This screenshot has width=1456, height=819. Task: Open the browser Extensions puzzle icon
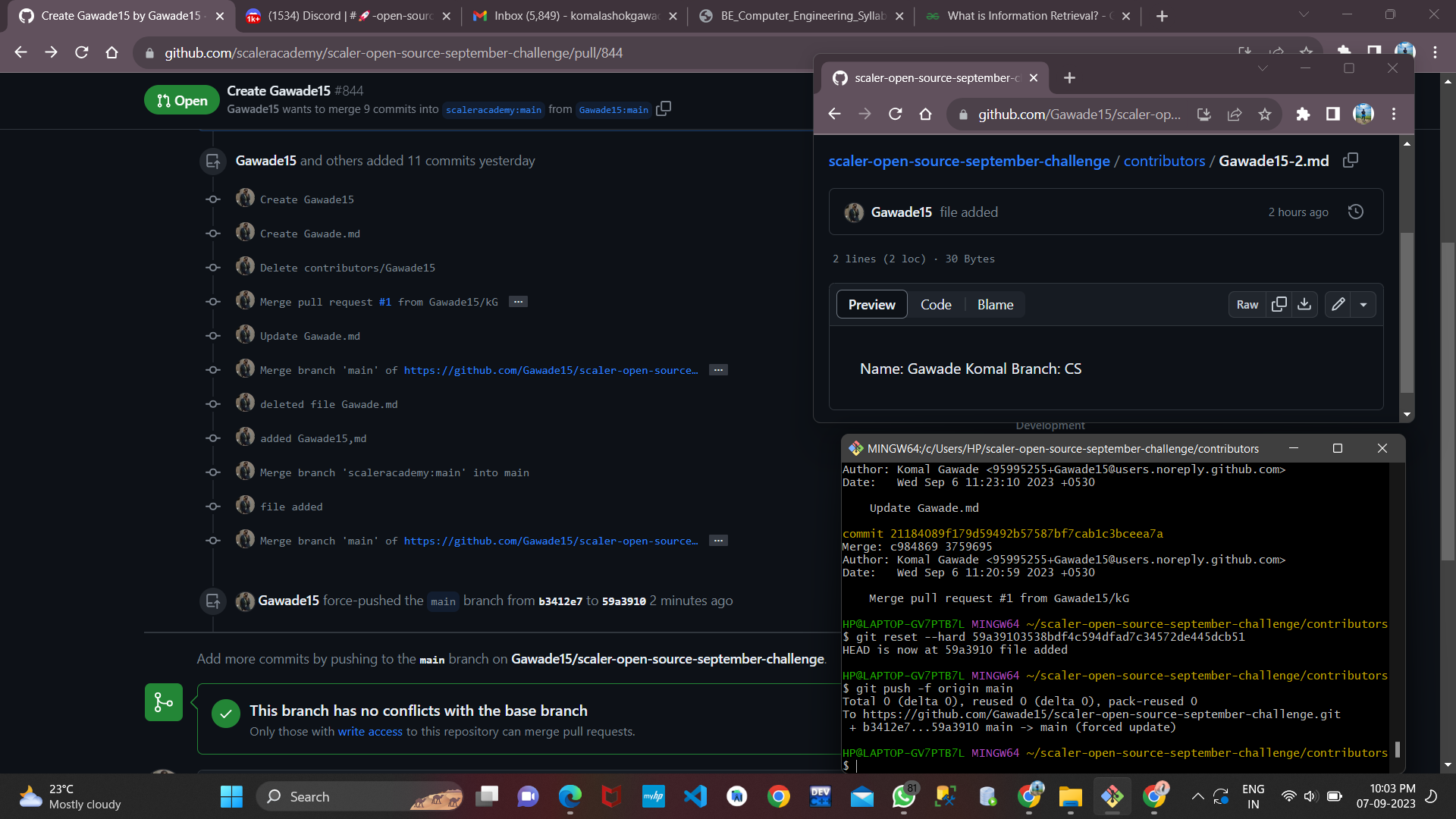click(1304, 114)
